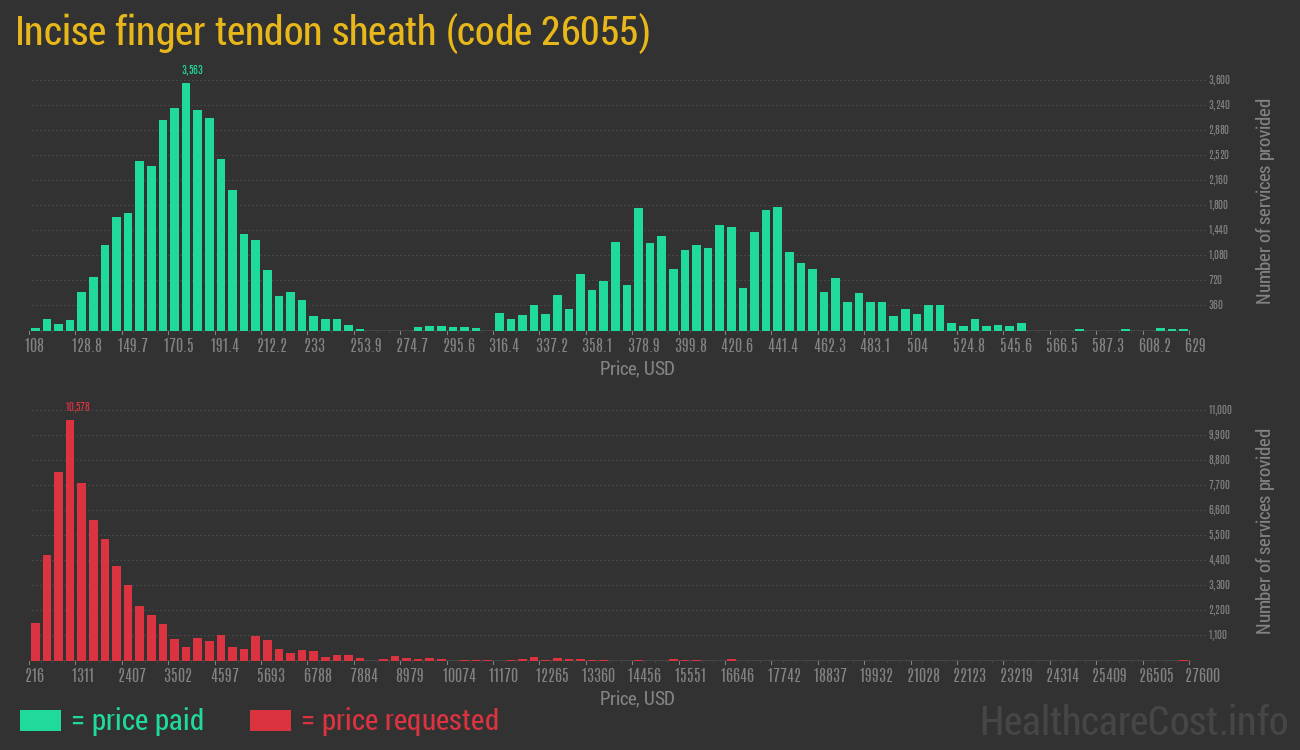Click the x-axis tick label '170.5'

click(x=179, y=346)
